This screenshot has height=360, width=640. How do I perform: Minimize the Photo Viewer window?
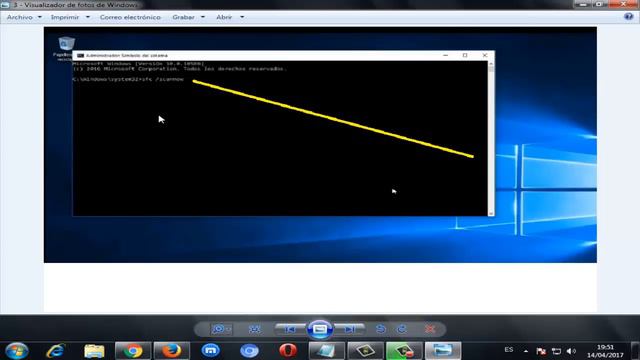click(583, 4)
